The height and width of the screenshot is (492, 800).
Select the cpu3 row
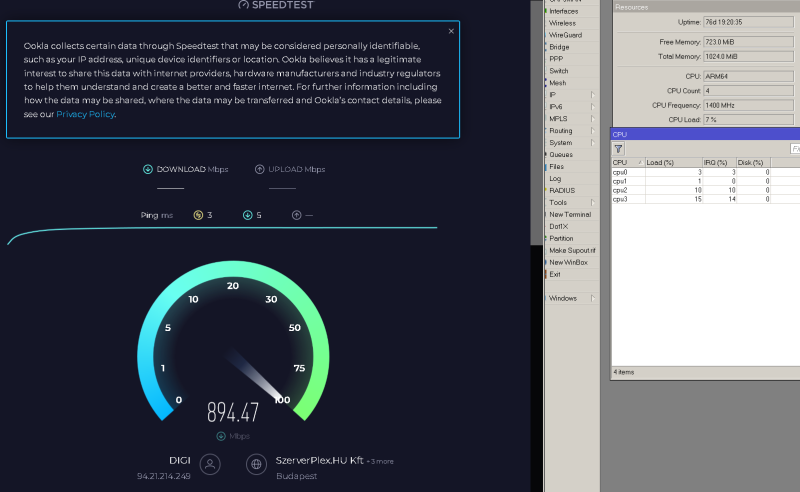pyautogui.click(x=706, y=199)
